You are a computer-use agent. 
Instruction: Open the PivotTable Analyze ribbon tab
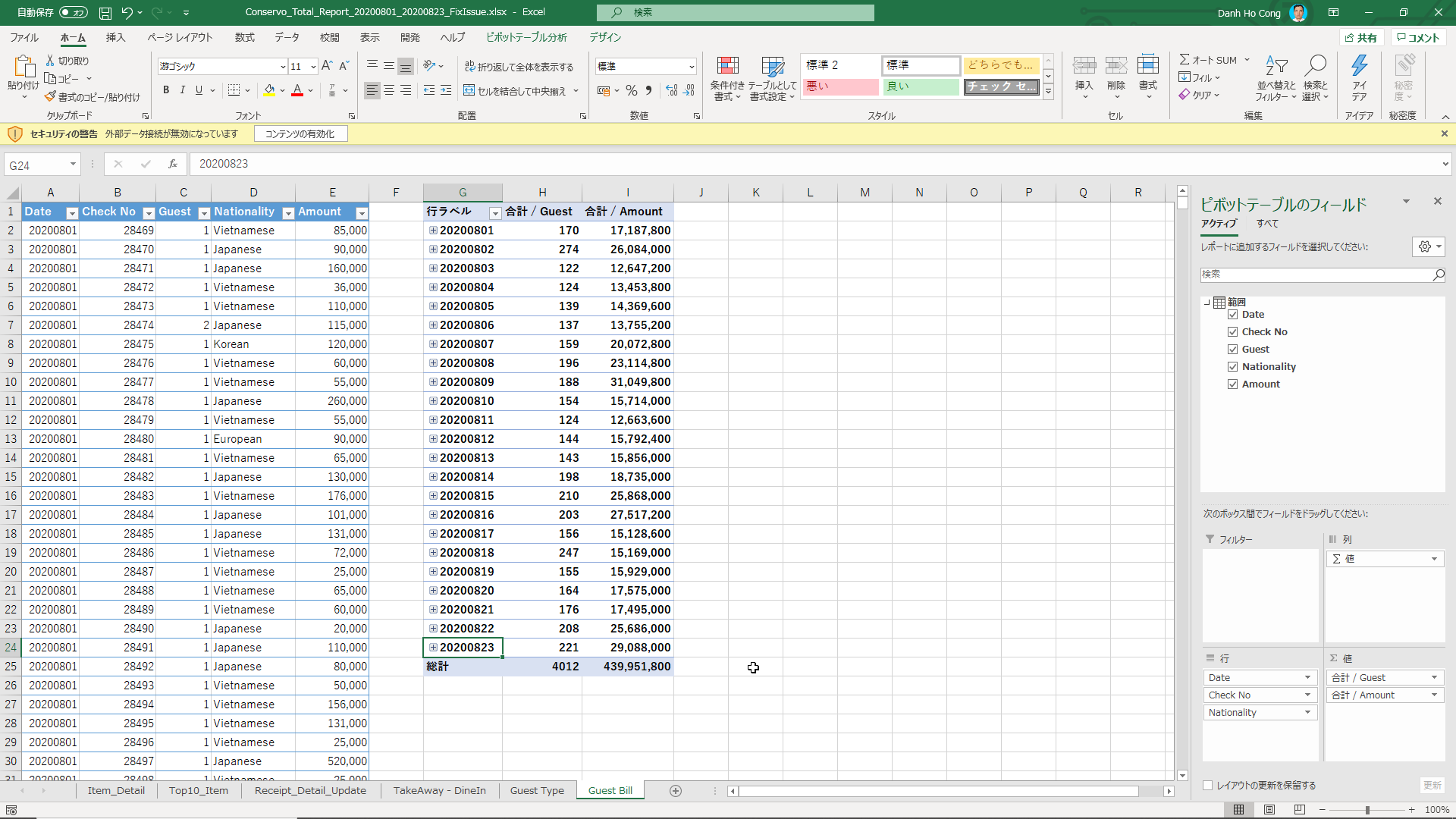[x=526, y=37]
